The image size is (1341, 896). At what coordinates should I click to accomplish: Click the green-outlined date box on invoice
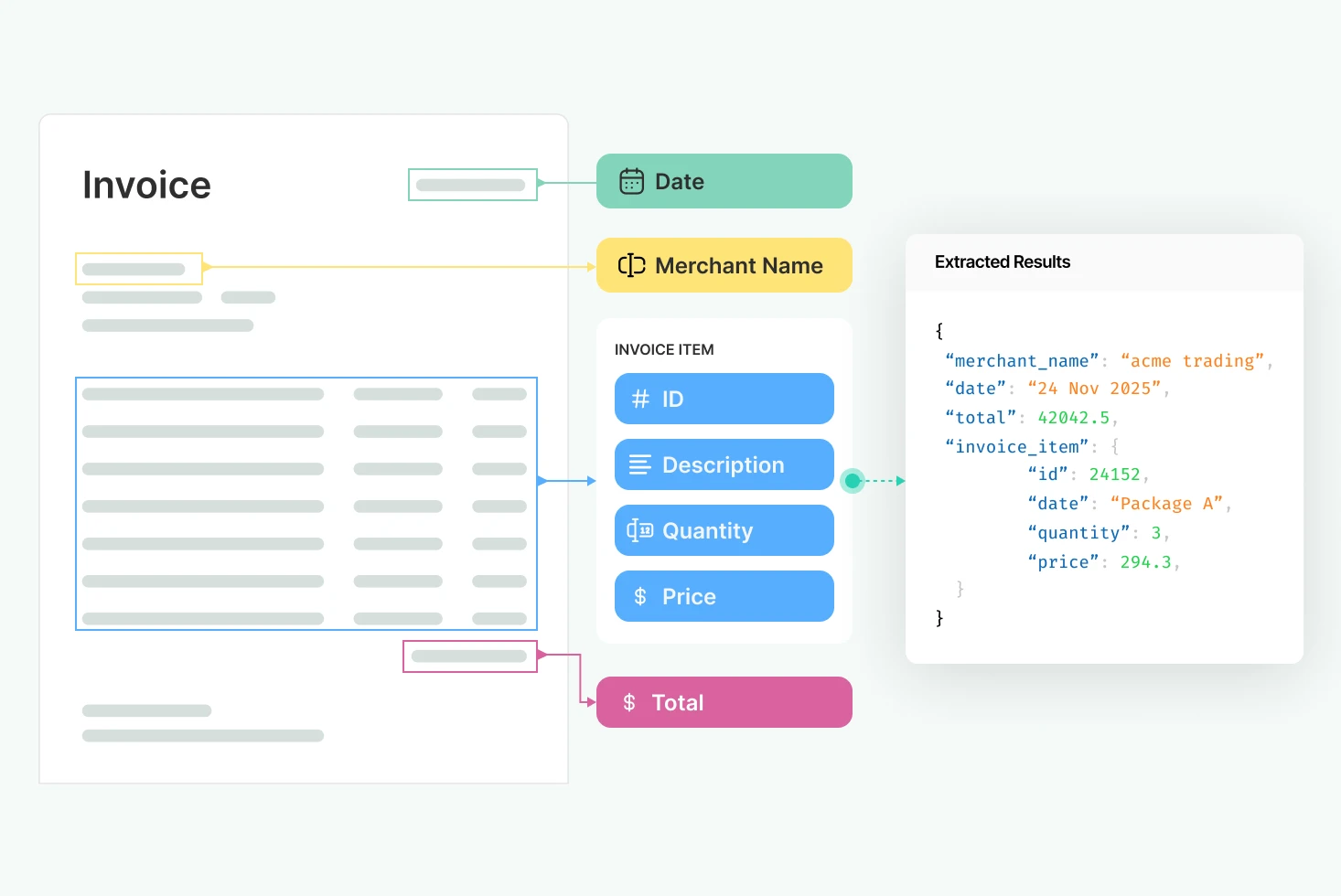coord(472,185)
